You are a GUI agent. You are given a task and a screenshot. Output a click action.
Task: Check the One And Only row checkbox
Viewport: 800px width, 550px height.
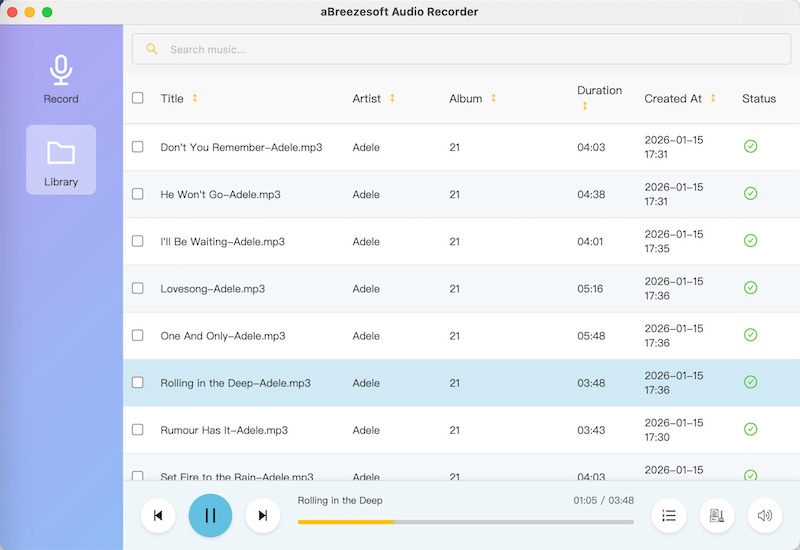coord(138,335)
